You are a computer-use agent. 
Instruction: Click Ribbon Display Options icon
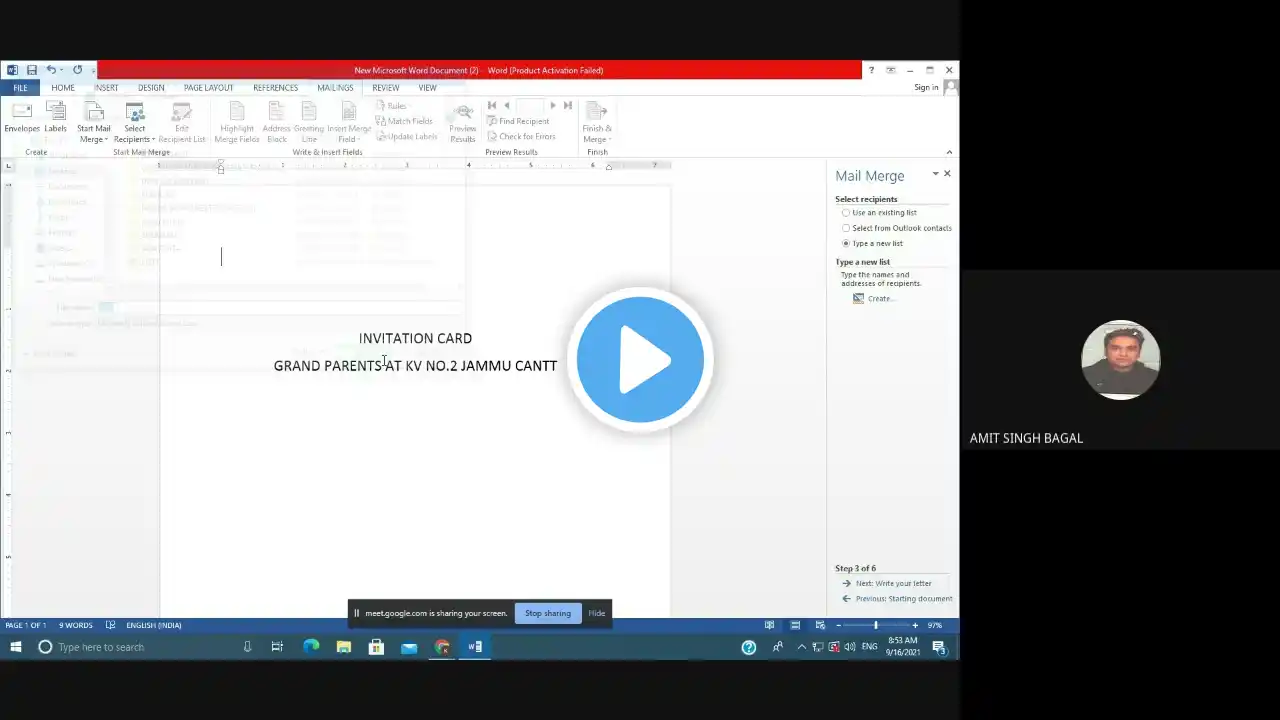[891, 70]
